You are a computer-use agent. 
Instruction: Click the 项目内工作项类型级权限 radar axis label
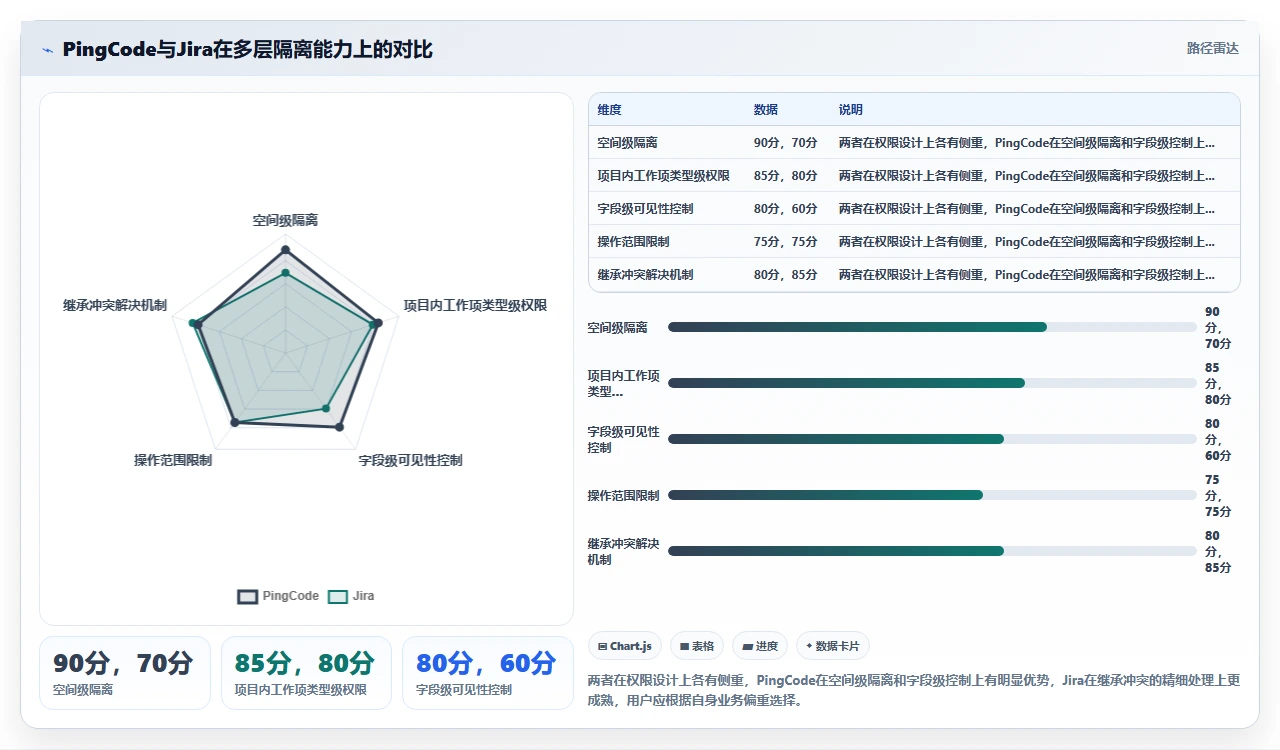475,305
